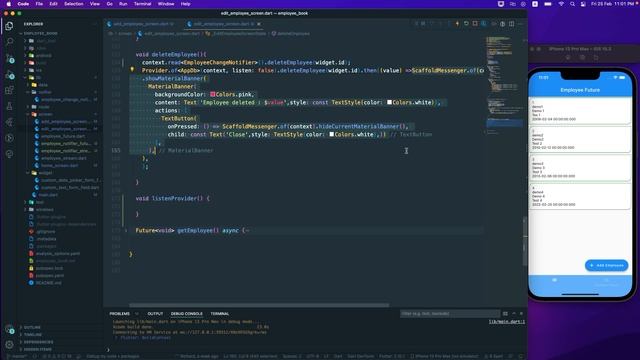Image resolution: width=640 pixels, height=360 pixels.
Task: Open README.md in explorer
Action: coord(48,283)
